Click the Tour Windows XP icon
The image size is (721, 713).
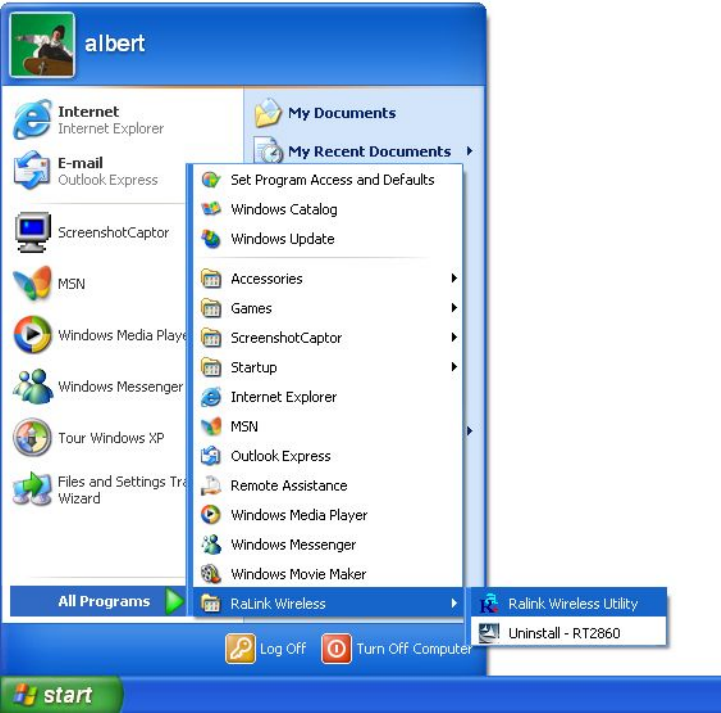click(32, 437)
